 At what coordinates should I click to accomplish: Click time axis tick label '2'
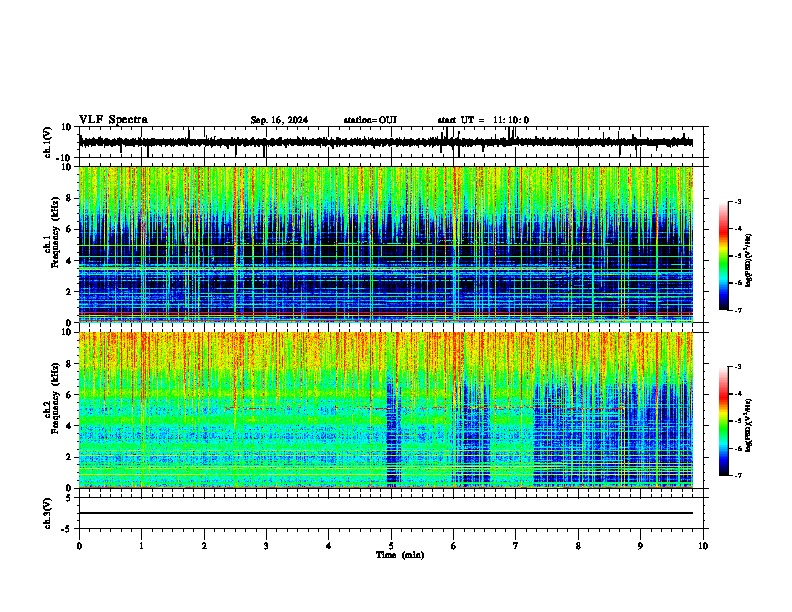[204, 546]
